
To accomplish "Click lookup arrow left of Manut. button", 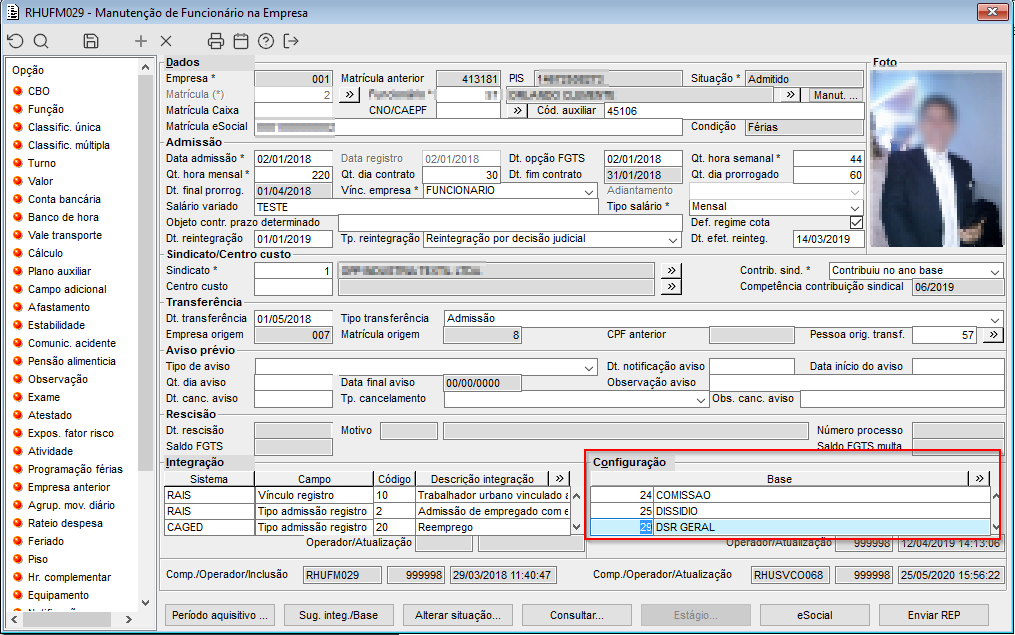I will click(x=790, y=95).
